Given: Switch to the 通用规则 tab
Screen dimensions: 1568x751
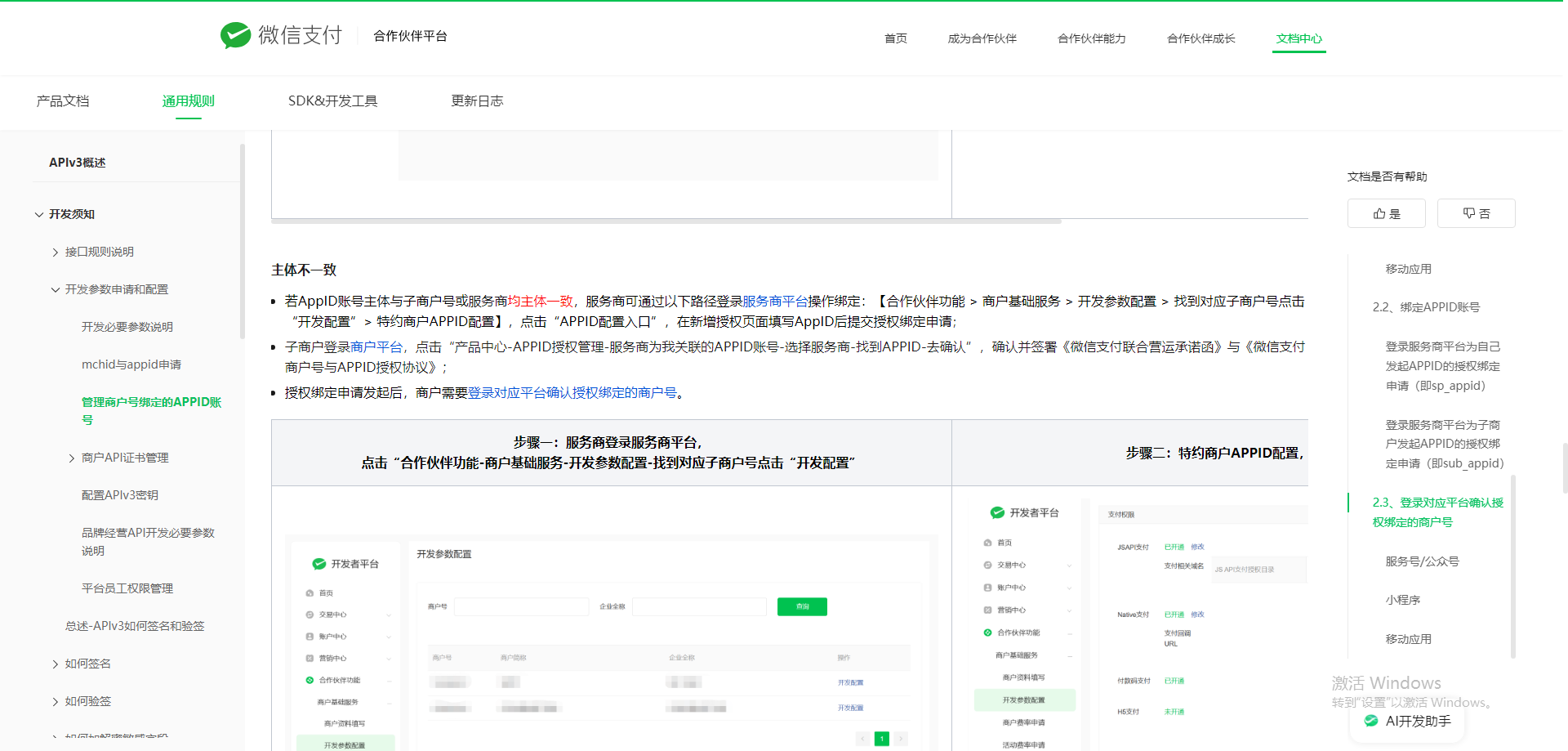Looking at the screenshot, I should tap(188, 101).
